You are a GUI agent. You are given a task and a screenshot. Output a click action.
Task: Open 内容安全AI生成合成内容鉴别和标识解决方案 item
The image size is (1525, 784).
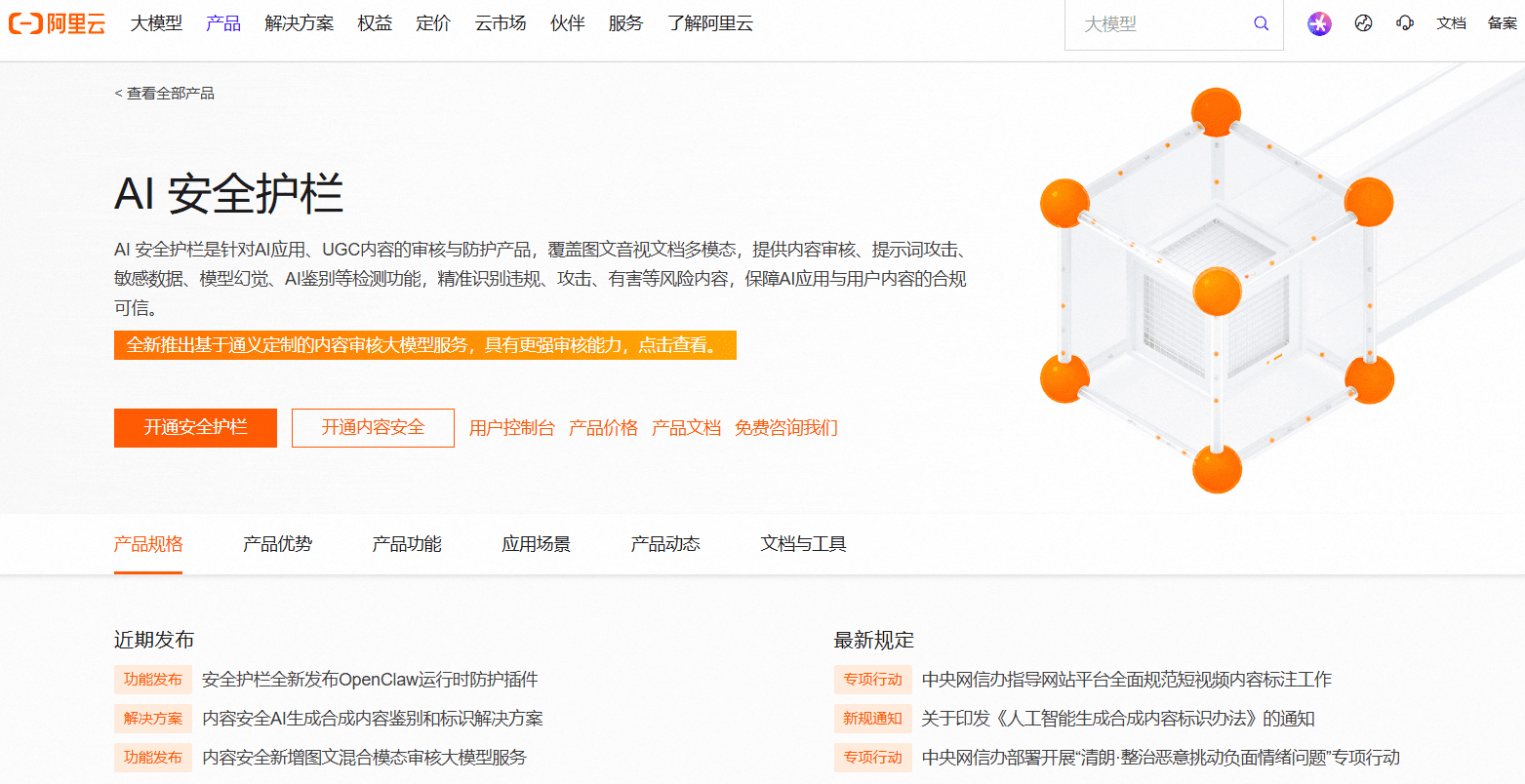coord(373,719)
